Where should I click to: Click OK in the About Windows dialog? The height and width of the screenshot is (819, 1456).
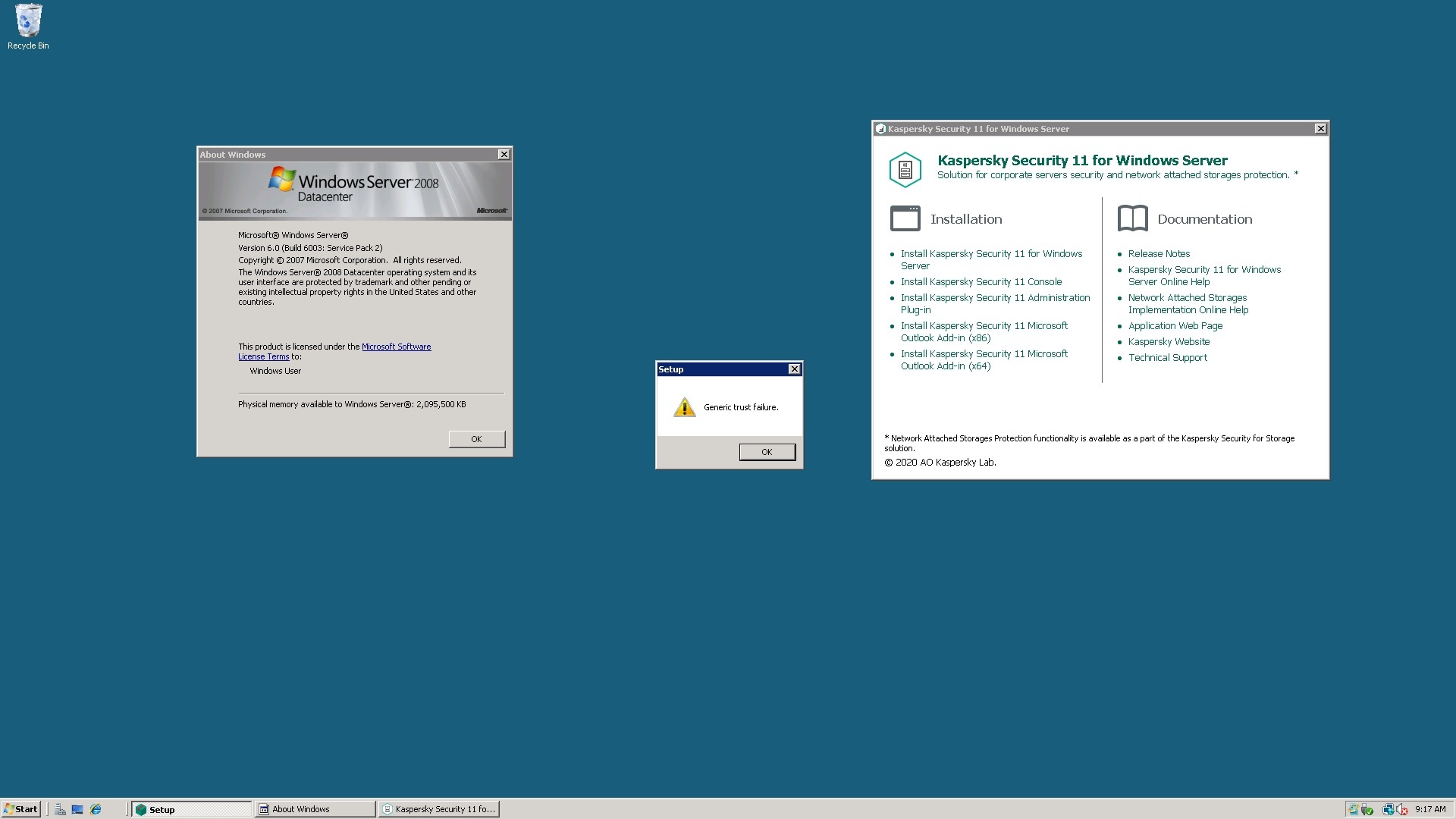476,439
